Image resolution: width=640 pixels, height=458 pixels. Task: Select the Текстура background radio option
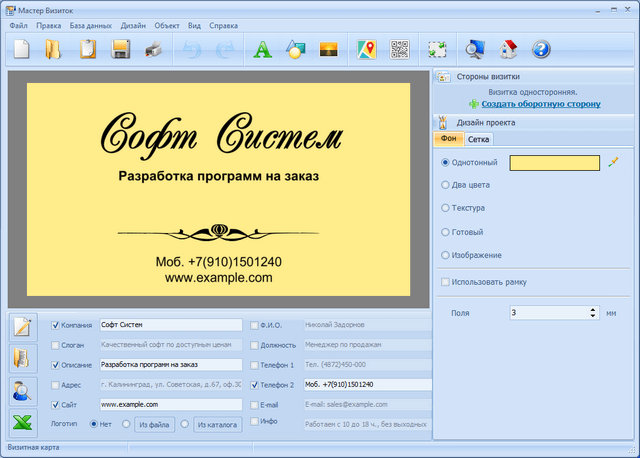point(445,208)
